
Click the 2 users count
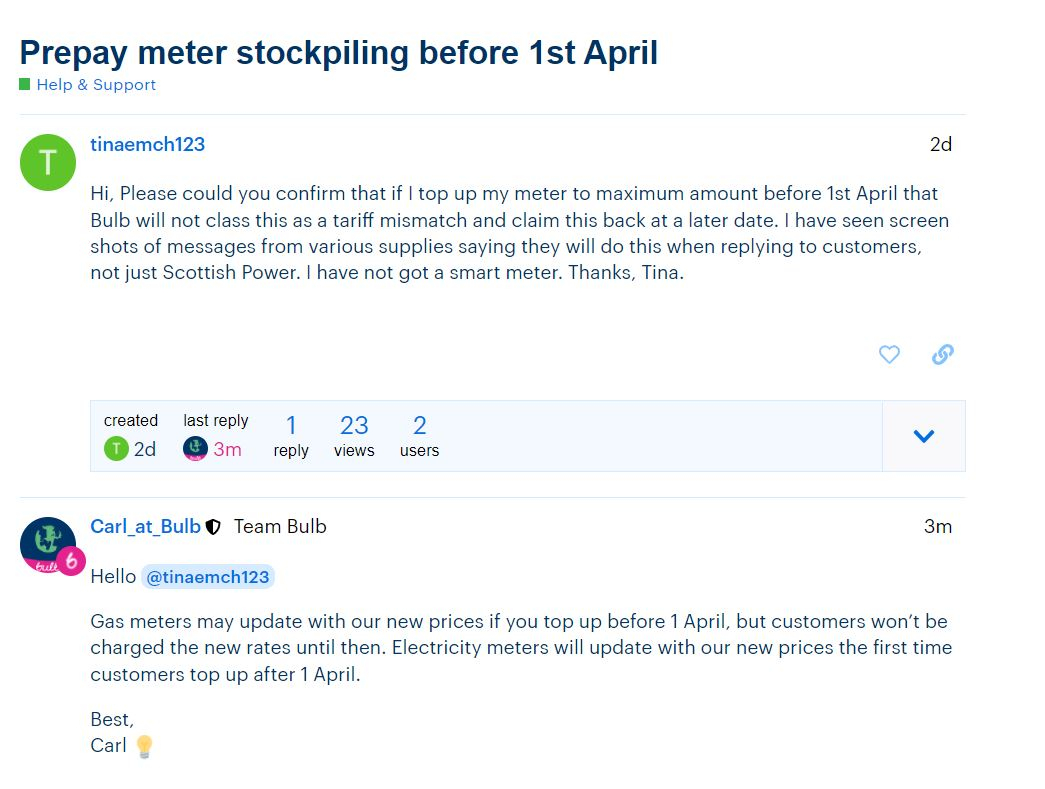(419, 436)
